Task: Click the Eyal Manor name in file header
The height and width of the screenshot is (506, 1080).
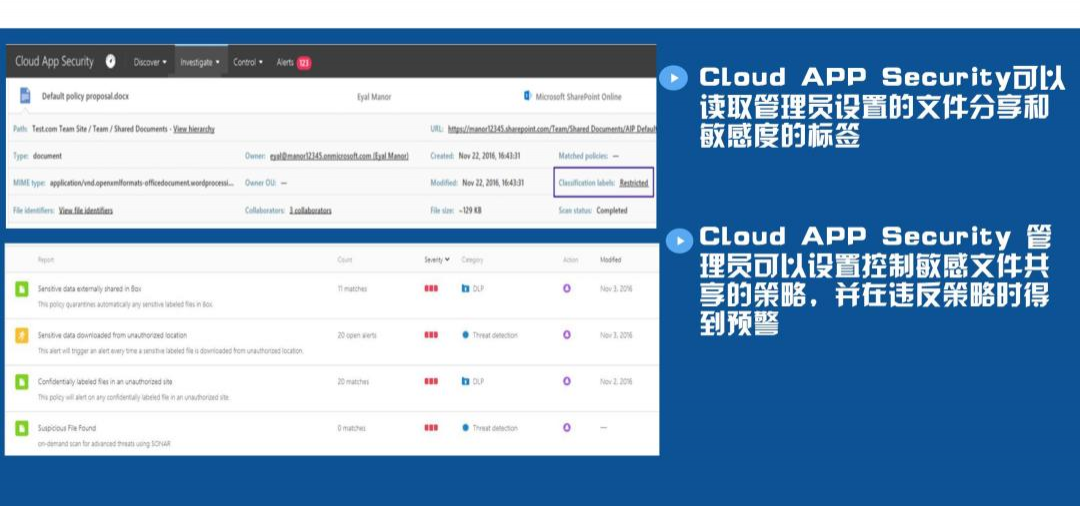Action: [374, 97]
